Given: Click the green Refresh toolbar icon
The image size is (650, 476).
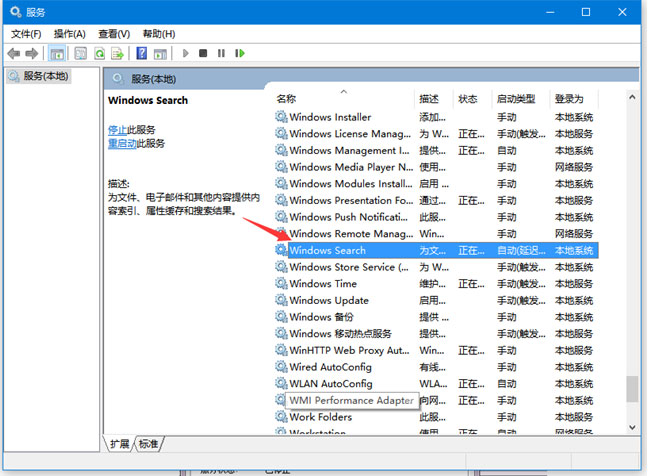Looking at the screenshot, I should 99,53.
